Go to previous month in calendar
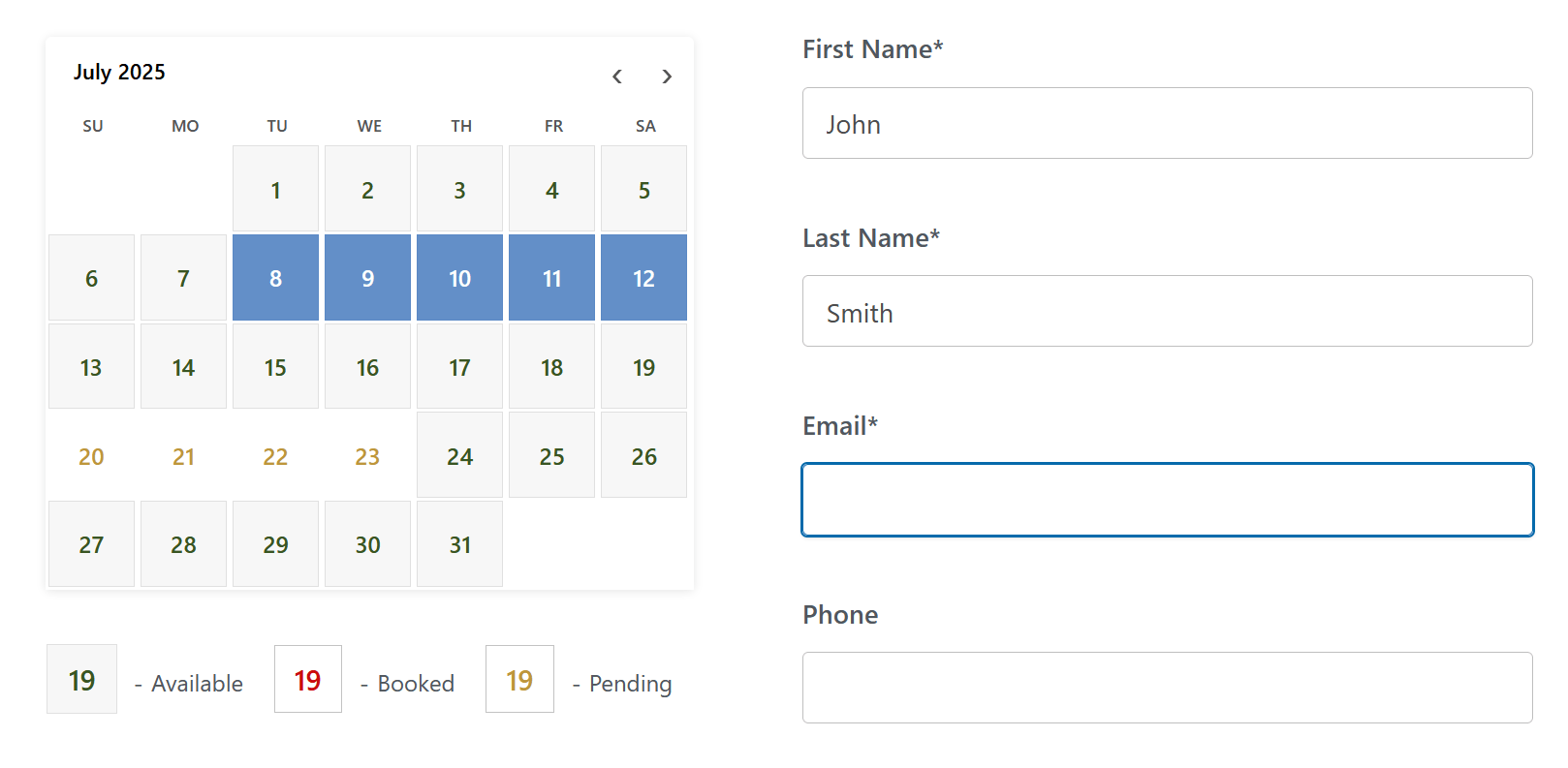The height and width of the screenshot is (768, 1568). (617, 77)
